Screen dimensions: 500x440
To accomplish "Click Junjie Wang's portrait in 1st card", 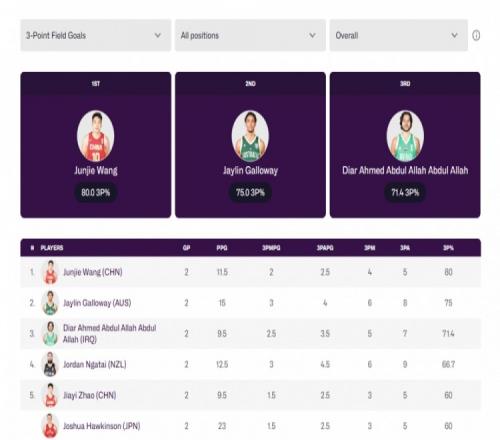I will pos(96,136).
